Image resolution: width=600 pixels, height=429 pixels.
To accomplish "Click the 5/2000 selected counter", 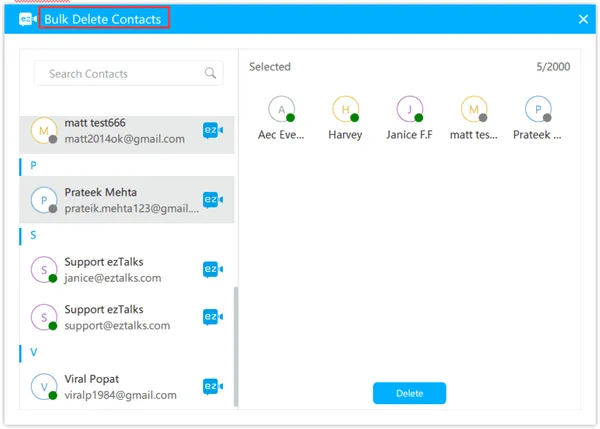I will [553, 67].
